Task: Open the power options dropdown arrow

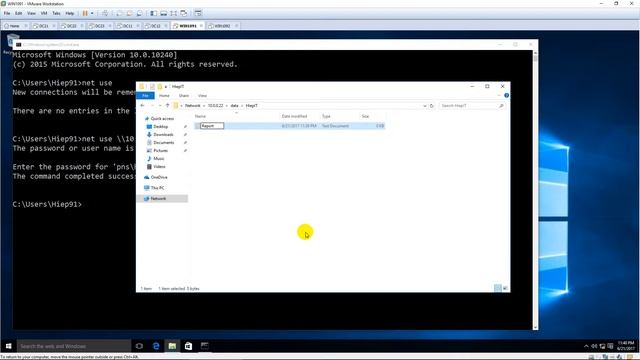Action: pyautogui.click(x=92, y=13)
